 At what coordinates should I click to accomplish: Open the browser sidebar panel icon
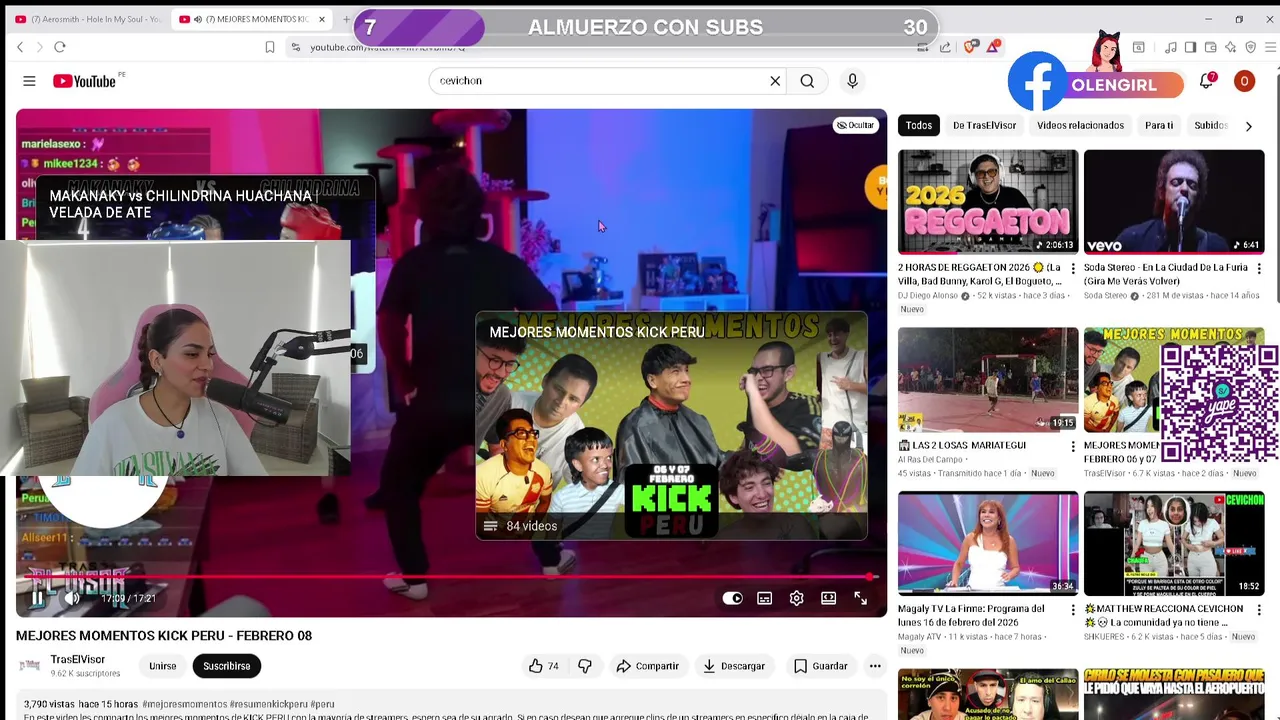point(1190,47)
